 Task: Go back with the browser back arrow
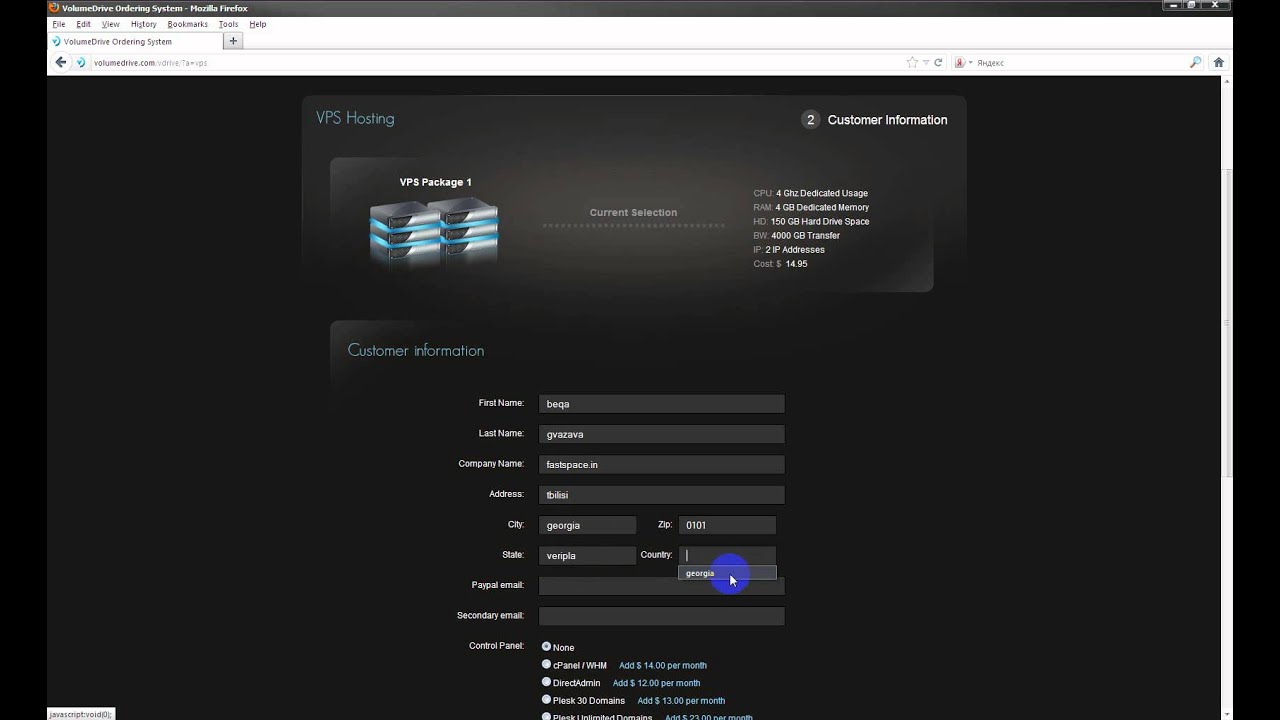click(60, 62)
